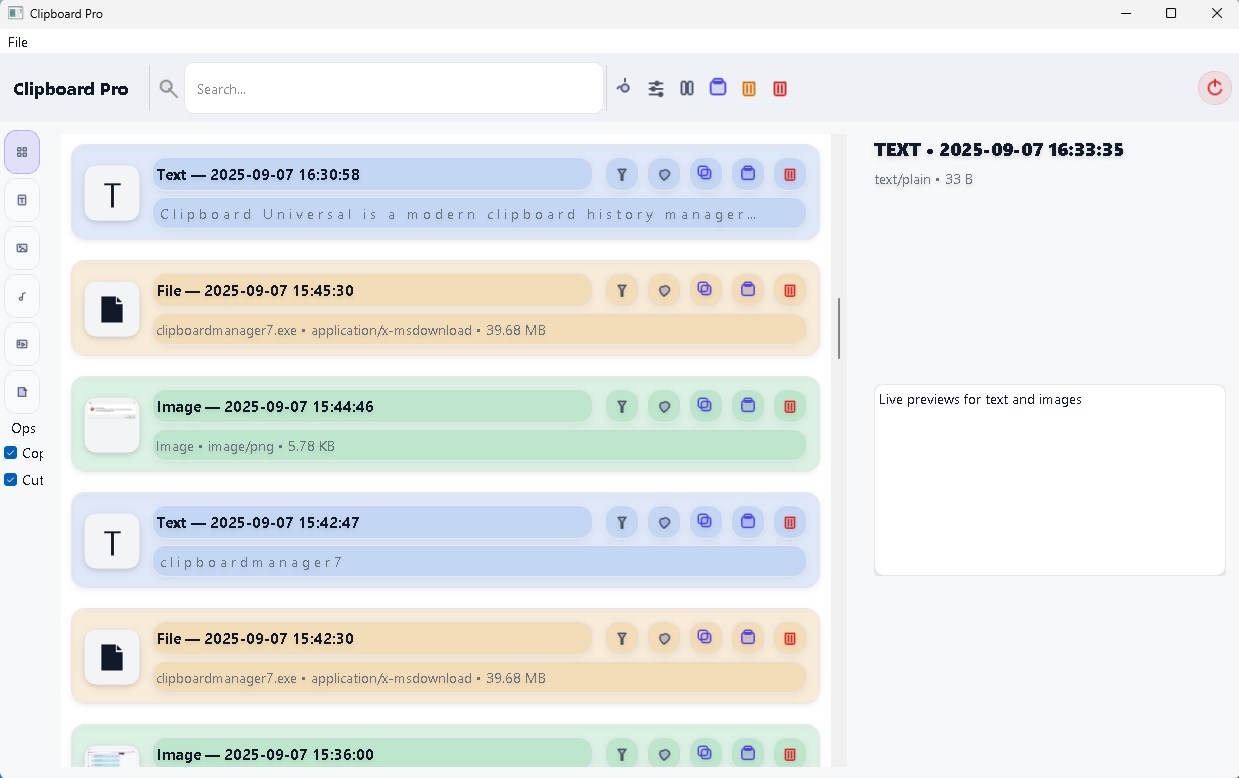This screenshot has height=778, width=1239.
Task: Paste the File 15:45:30 entry
Action: point(748,290)
